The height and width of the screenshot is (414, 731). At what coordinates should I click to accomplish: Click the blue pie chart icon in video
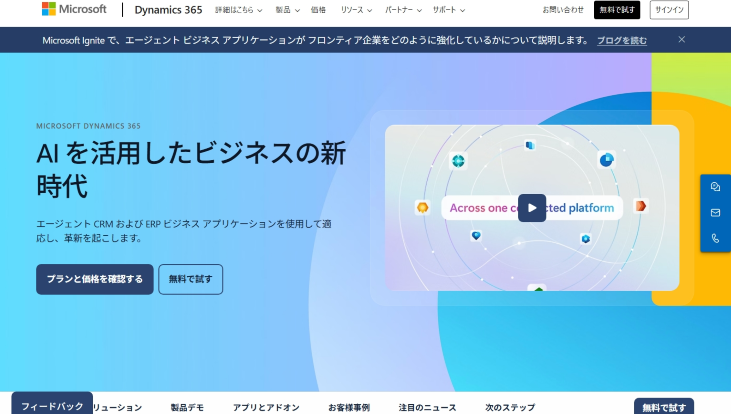606,160
